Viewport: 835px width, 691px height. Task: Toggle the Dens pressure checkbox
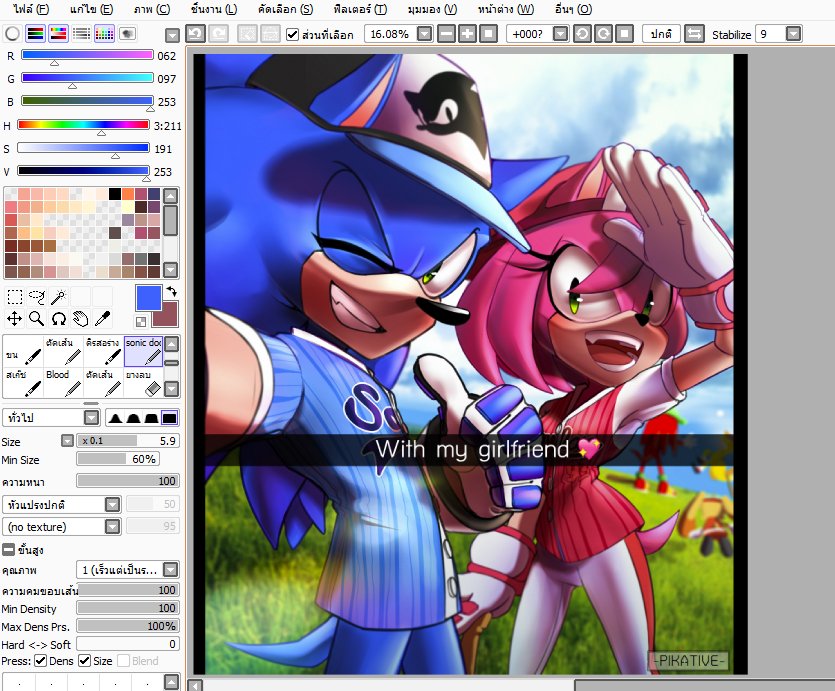click(40, 661)
